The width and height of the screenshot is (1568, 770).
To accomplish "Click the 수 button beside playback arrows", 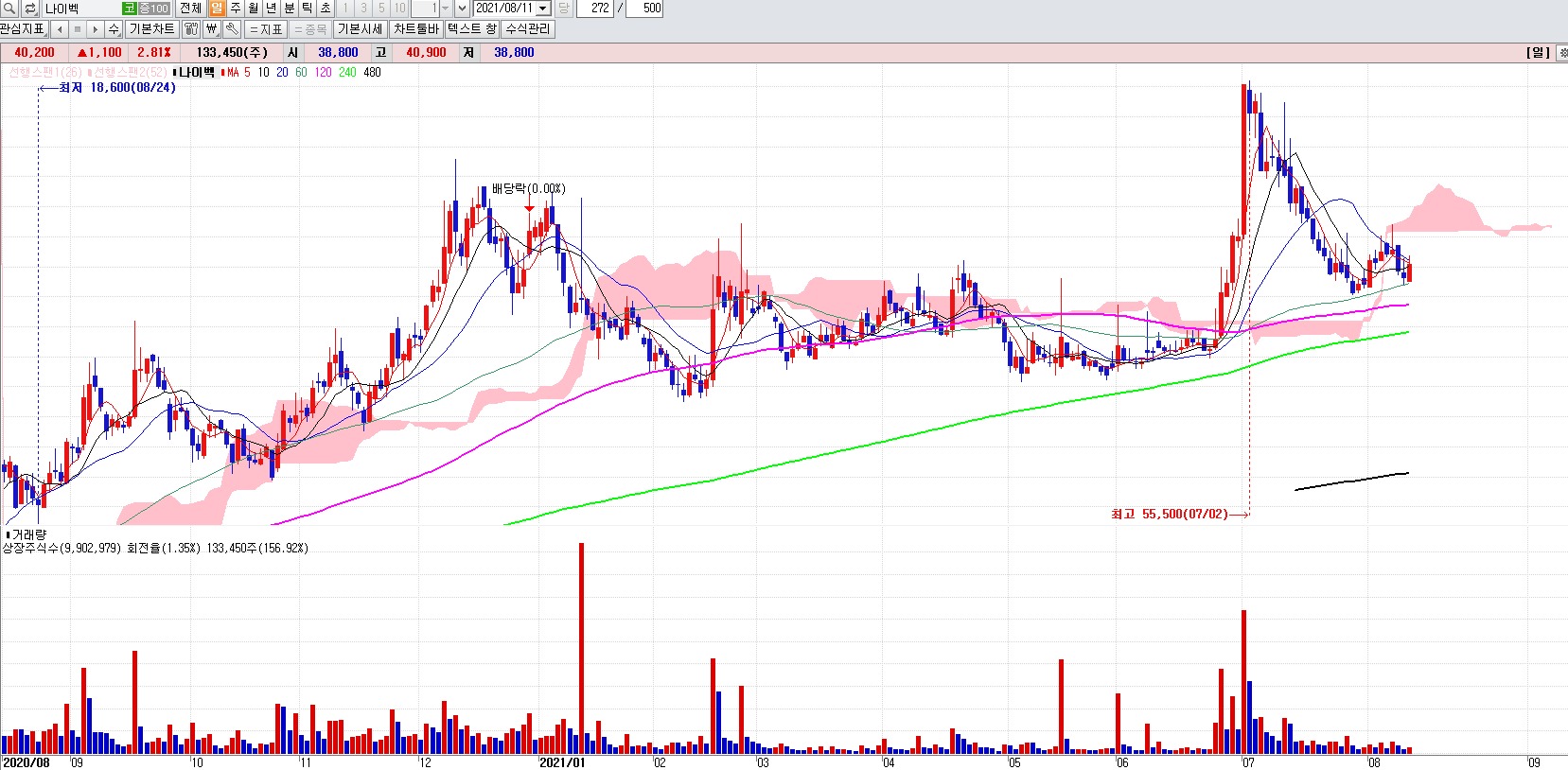I will click(x=114, y=29).
